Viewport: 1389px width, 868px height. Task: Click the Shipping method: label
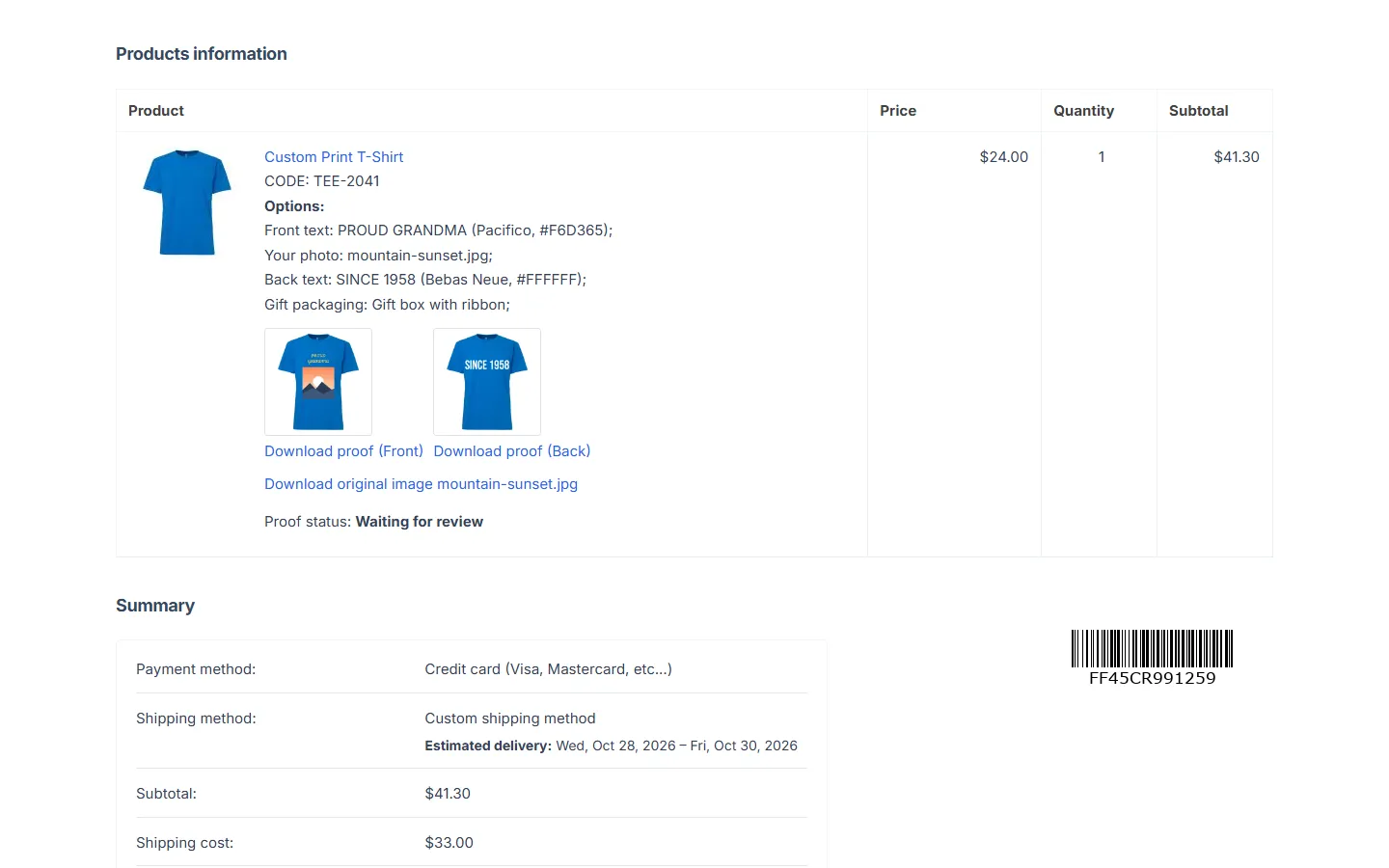tap(196, 718)
